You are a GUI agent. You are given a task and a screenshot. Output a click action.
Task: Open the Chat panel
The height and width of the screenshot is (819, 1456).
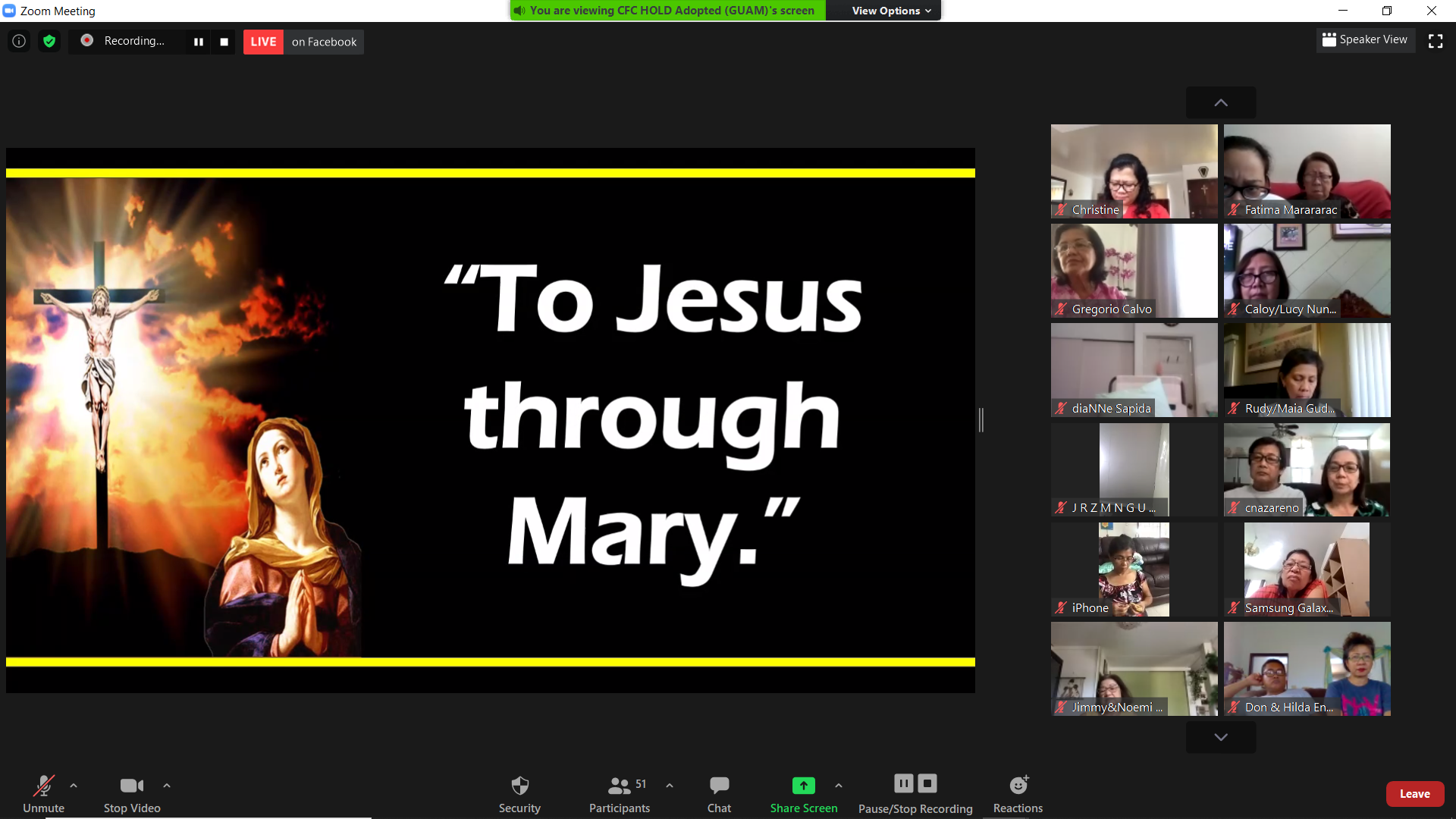coord(719,793)
